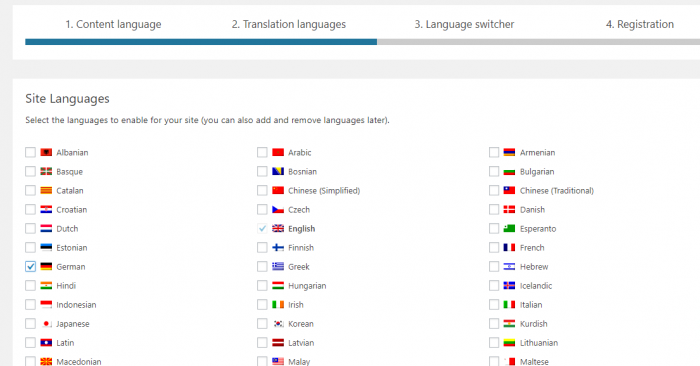Click the Albanian flag icon
The height and width of the screenshot is (366, 700).
[x=46, y=153]
